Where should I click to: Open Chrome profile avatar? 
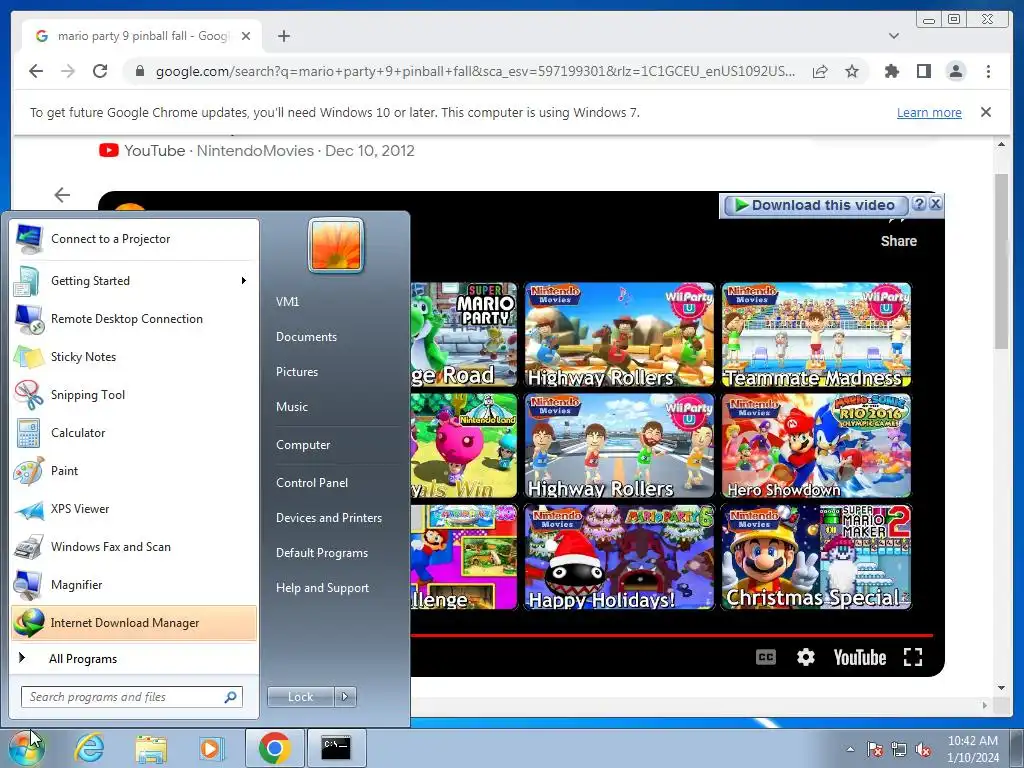pyautogui.click(x=956, y=71)
